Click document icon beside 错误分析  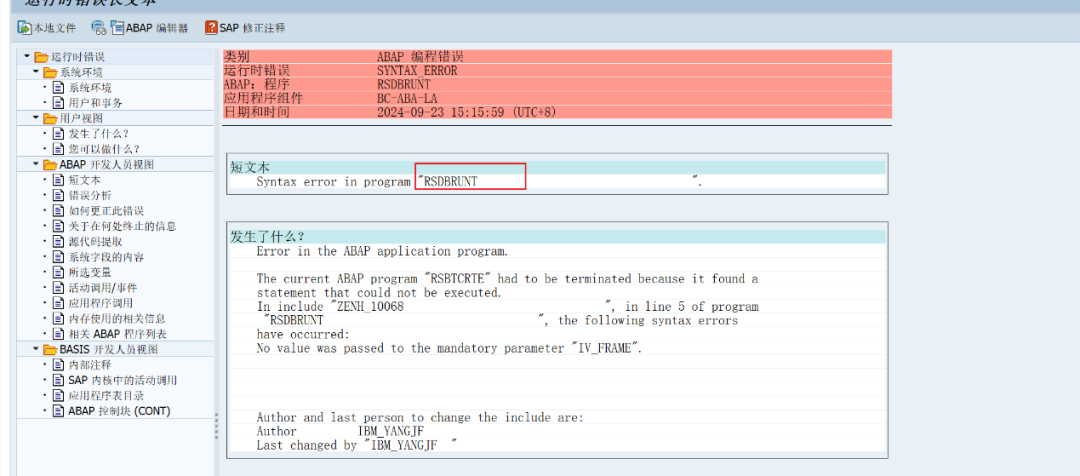coord(58,195)
